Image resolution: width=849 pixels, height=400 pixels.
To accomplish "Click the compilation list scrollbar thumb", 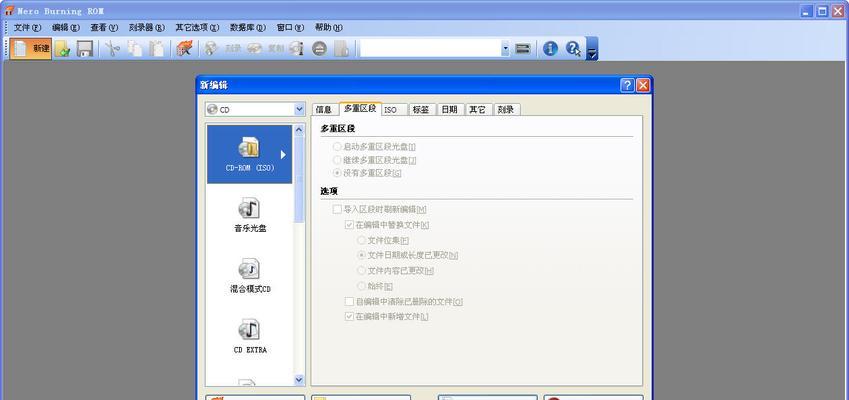I will tap(299, 179).
